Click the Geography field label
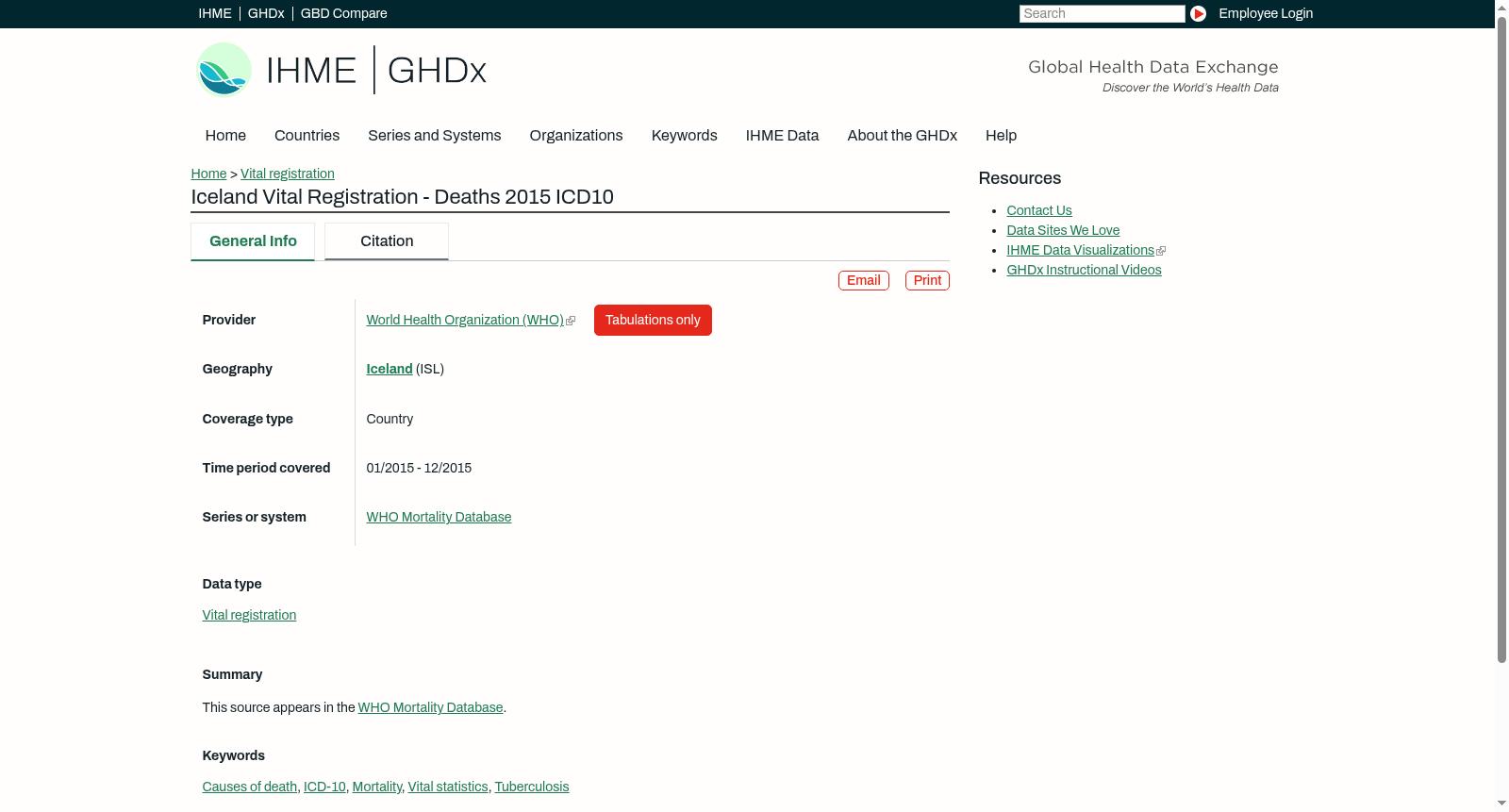The width and height of the screenshot is (1509, 812). pyautogui.click(x=238, y=369)
